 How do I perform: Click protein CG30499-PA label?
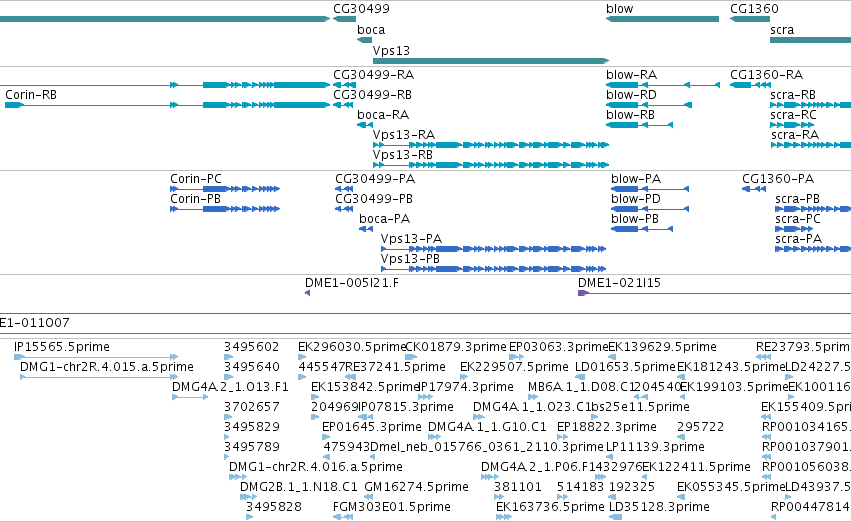click(x=375, y=179)
